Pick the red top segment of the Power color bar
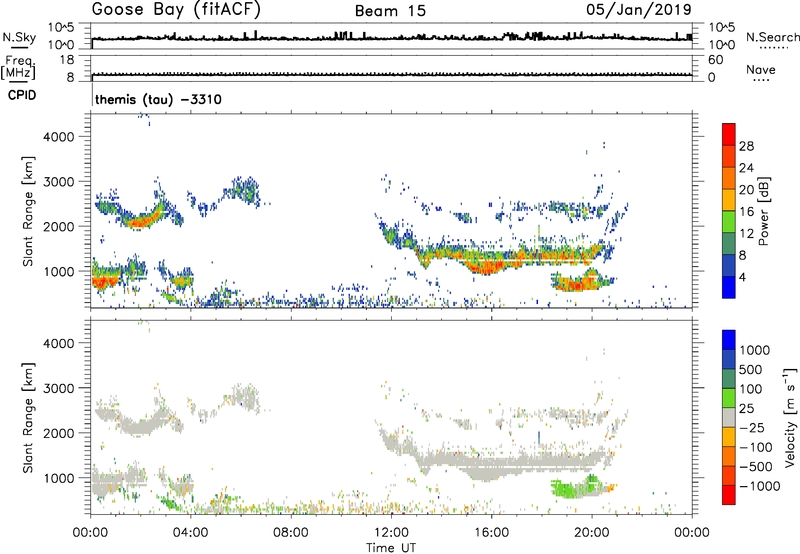Viewport: 800px width, 554px height. (x=730, y=133)
